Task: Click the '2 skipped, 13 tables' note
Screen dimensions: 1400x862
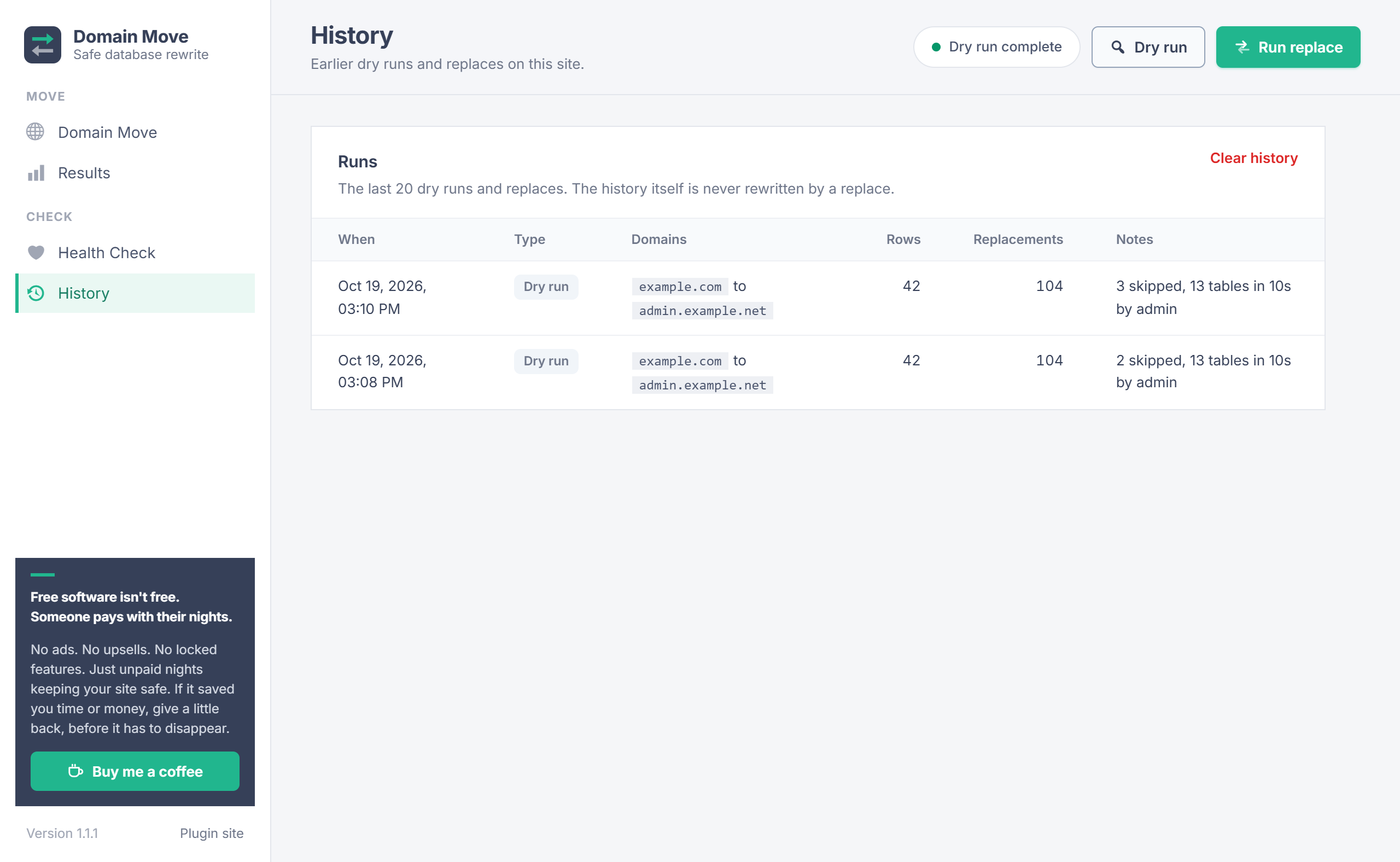Action: [1203, 371]
